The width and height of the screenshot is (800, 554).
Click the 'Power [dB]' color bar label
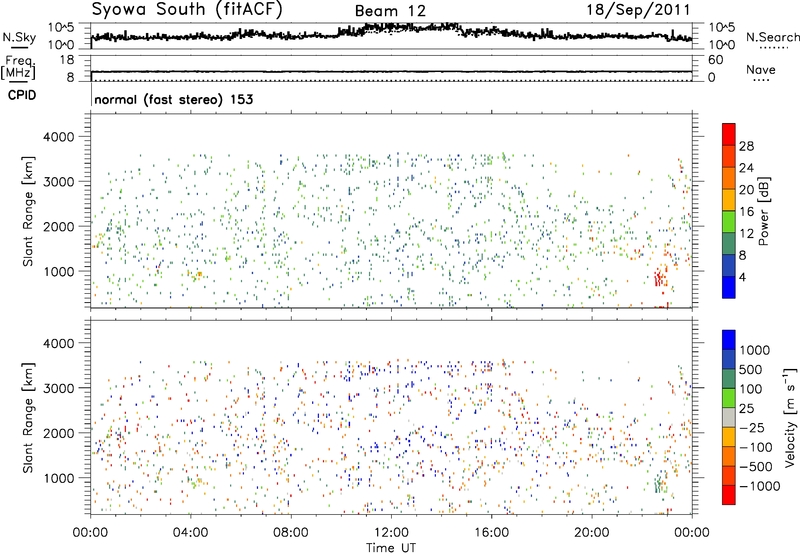763,211
